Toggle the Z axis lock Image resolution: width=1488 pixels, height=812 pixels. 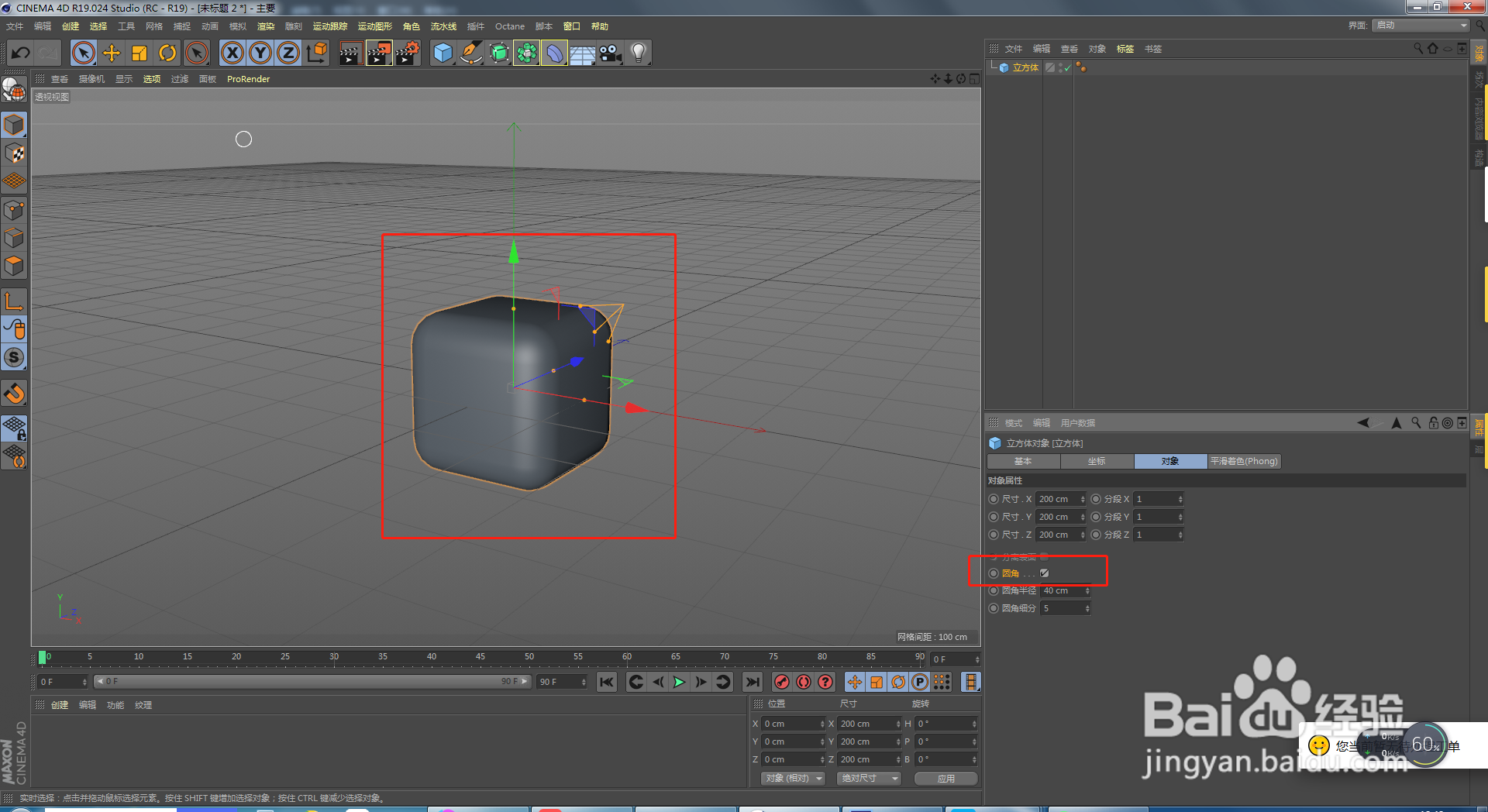coord(288,53)
